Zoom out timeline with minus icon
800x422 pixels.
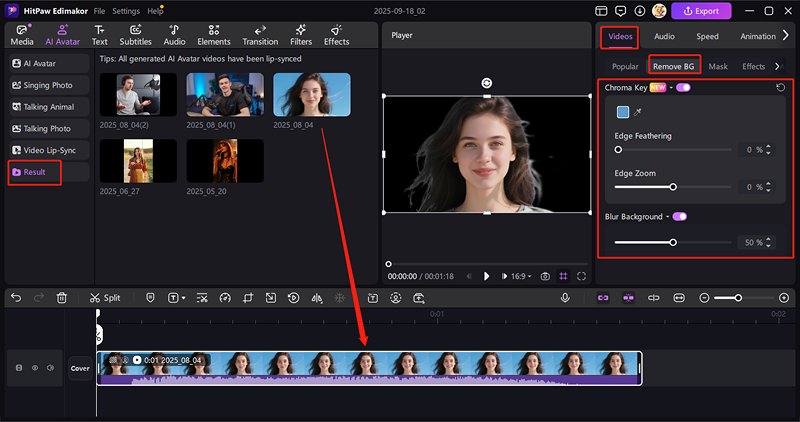pyautogui.click(x=704, y=298)
